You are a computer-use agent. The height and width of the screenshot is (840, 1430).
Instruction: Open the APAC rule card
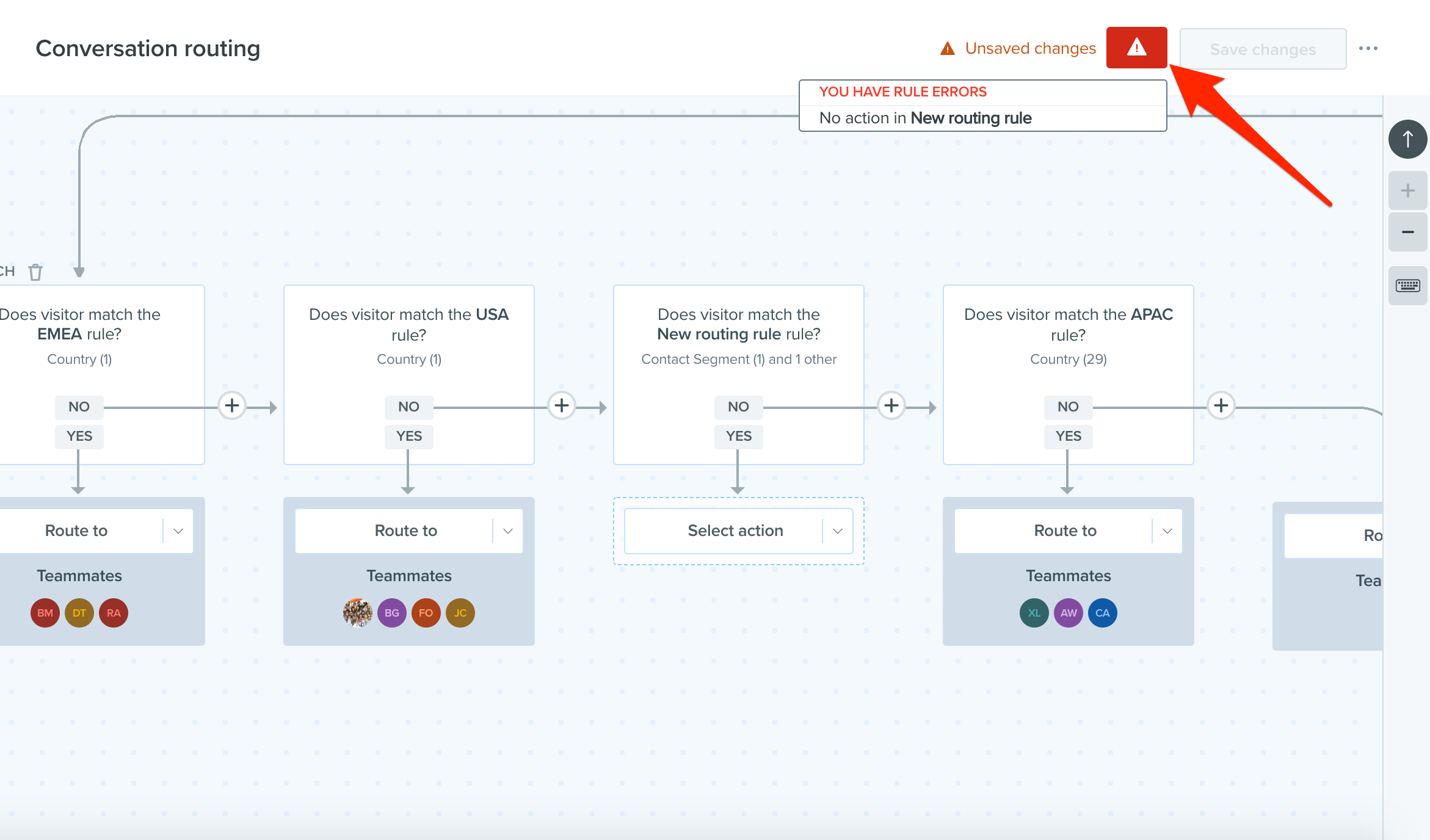pyautogui.click(x=1069, y=374)
